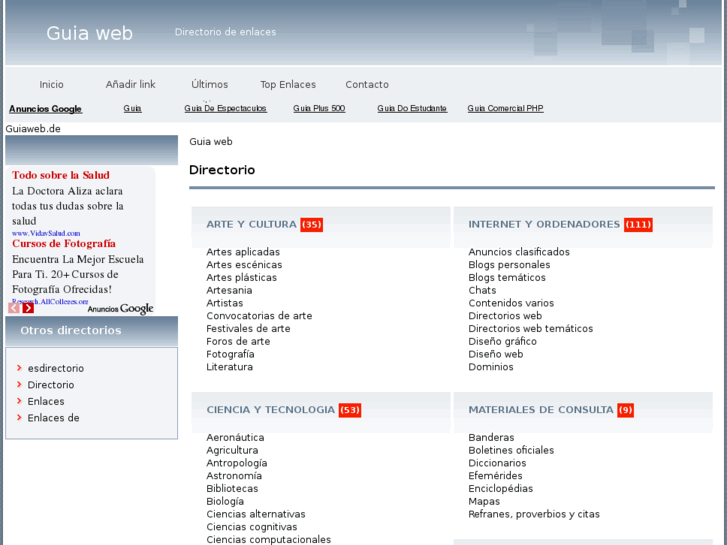Image resolution: width=727 pixels, height=545 pixels.
Task: Open the Biología subcategory
Action: 225,501
